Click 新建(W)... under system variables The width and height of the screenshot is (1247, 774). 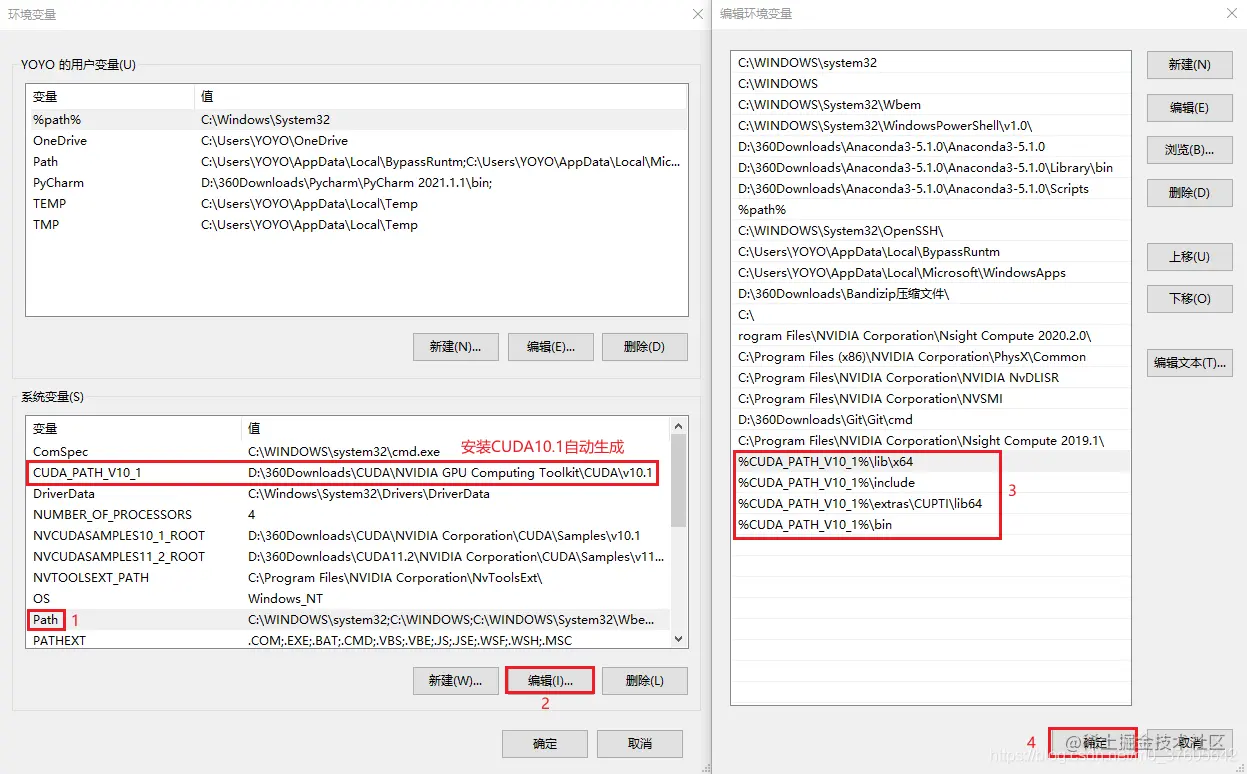pyautogui.click(x=455, y=681)
